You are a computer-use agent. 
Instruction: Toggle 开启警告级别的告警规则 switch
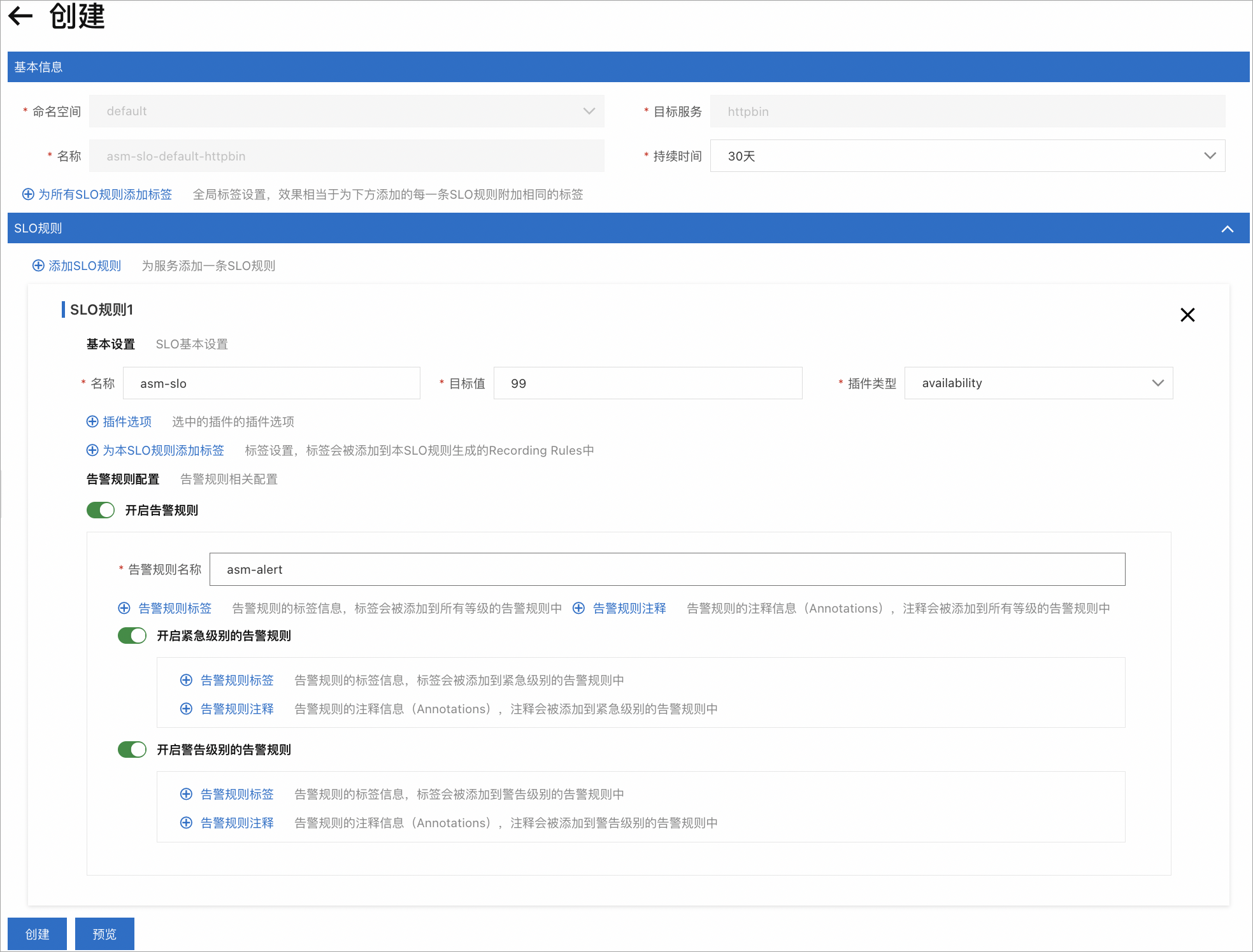tap(132, 750)
